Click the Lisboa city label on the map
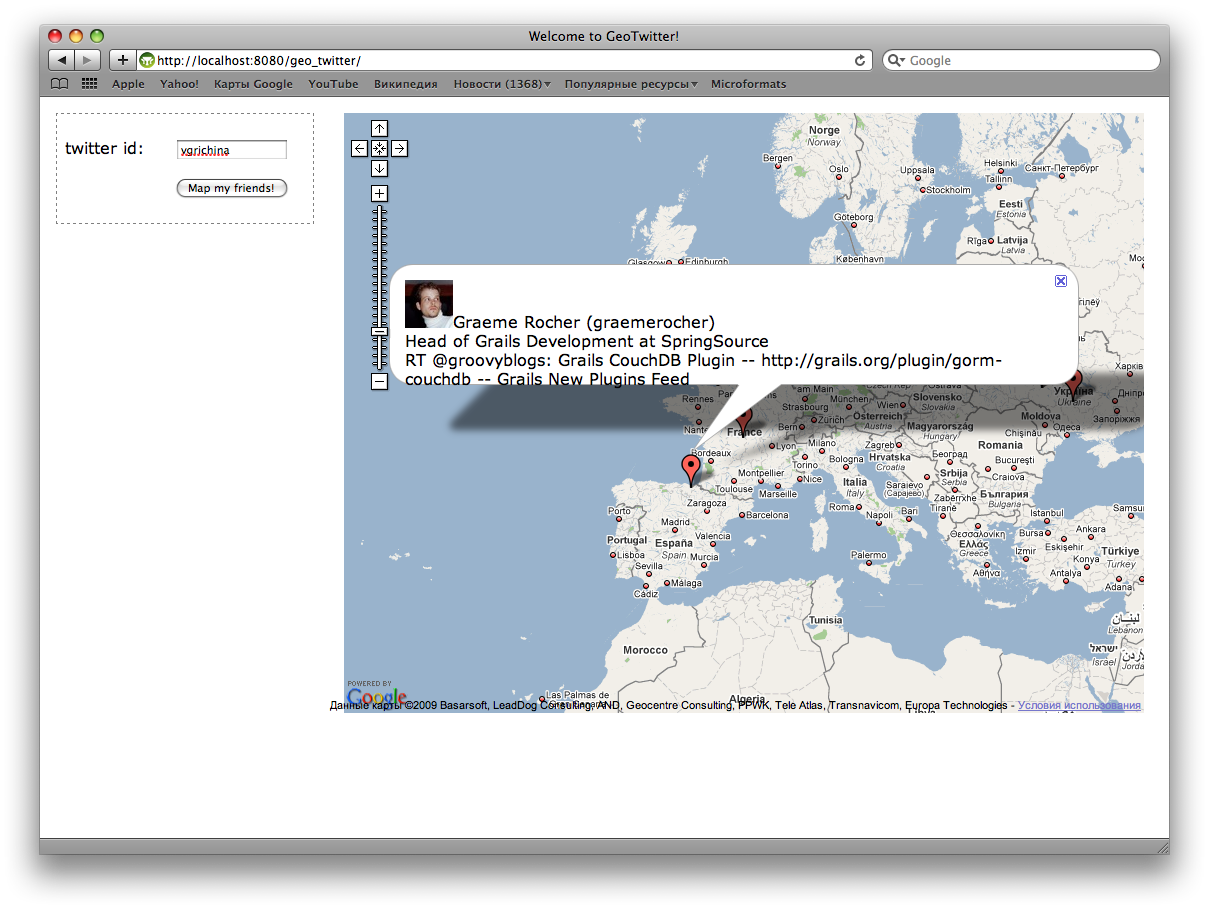 [630, 555]
